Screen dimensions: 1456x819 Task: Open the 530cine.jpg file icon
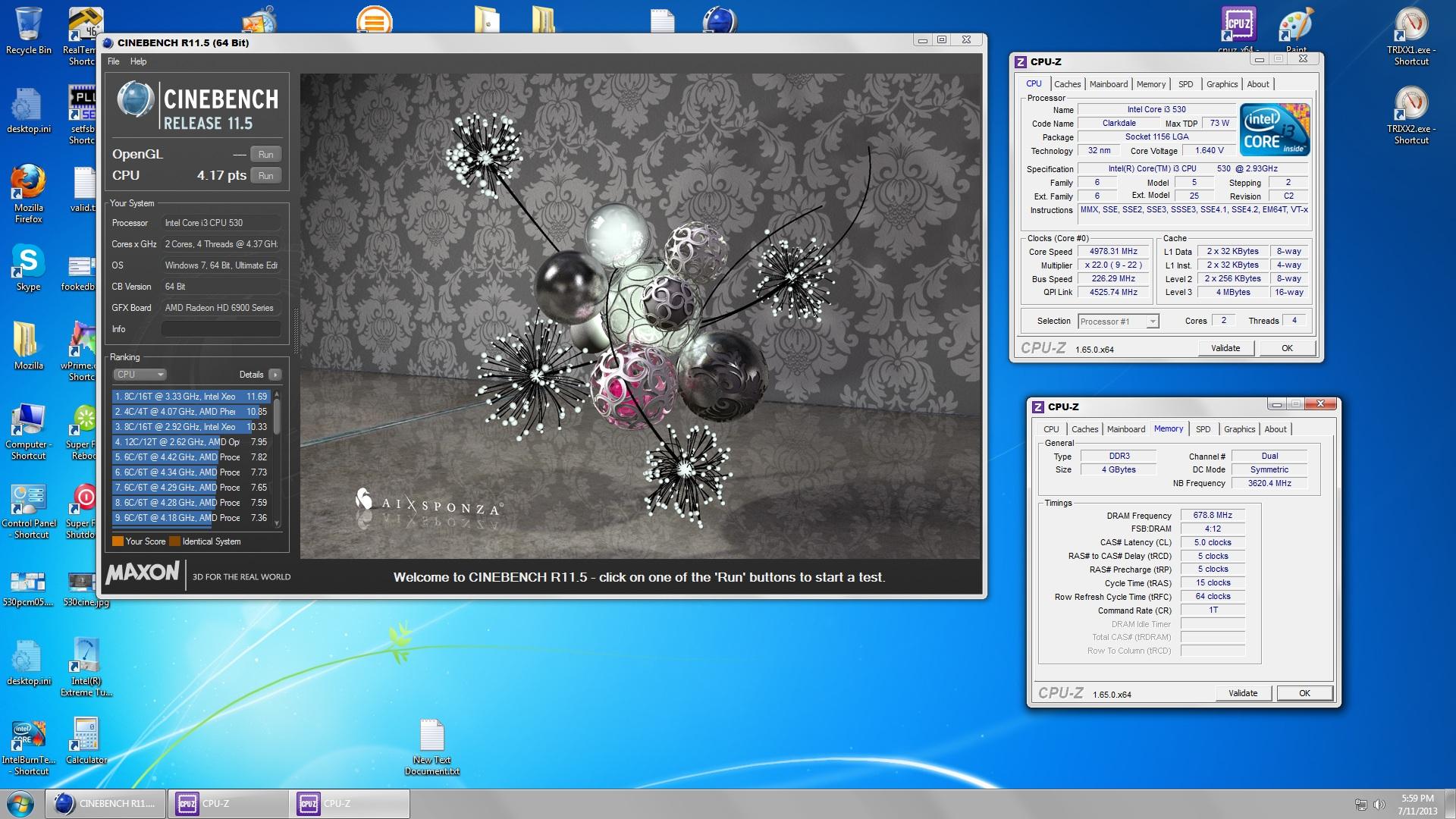85,589
